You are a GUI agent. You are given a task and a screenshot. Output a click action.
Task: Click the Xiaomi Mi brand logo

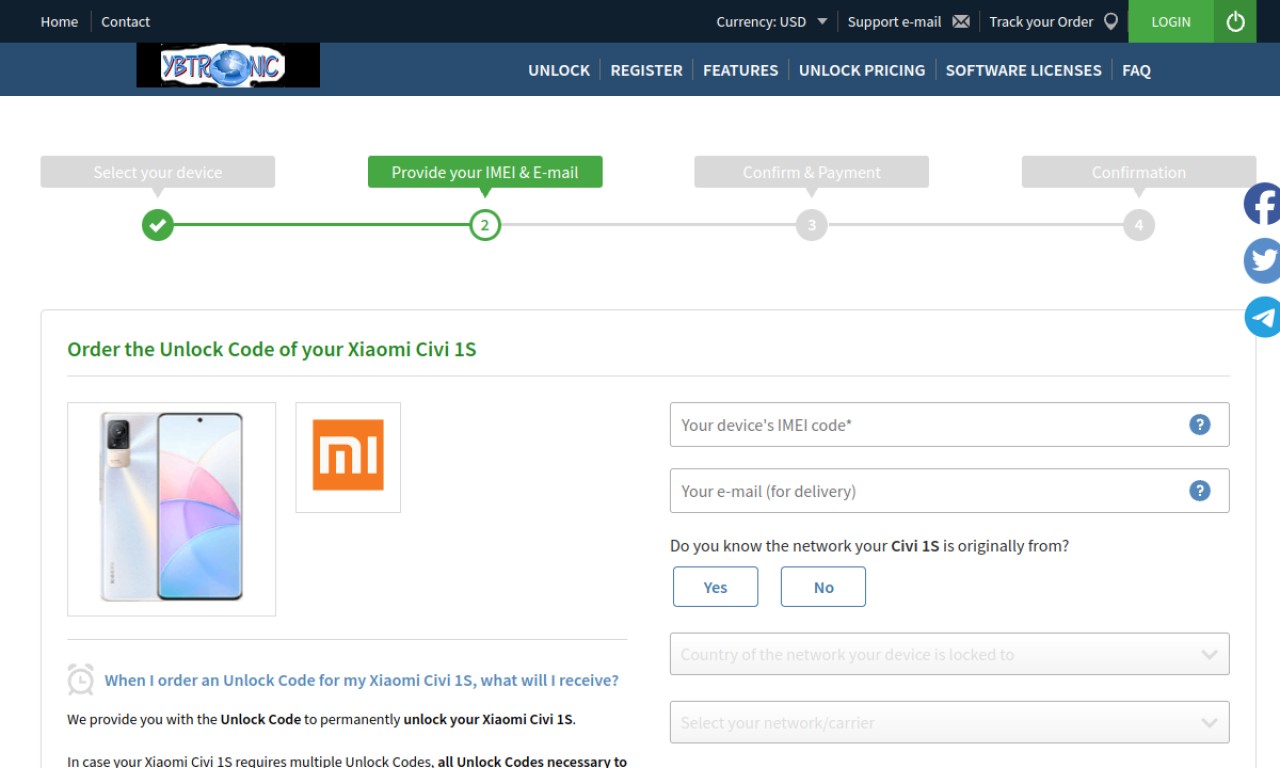click(x=348, y=457)
